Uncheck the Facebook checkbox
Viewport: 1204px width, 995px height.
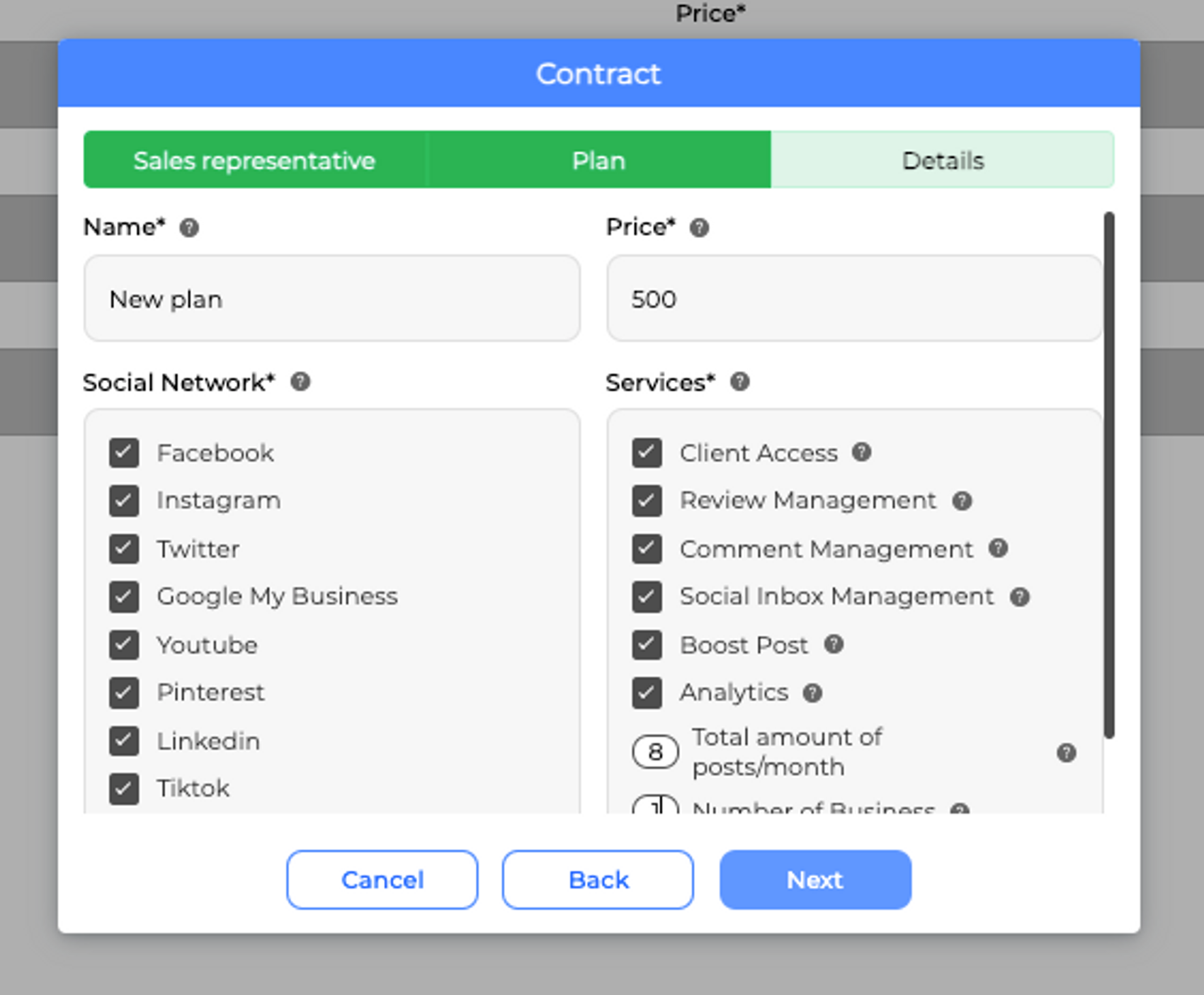coord(124,453)
